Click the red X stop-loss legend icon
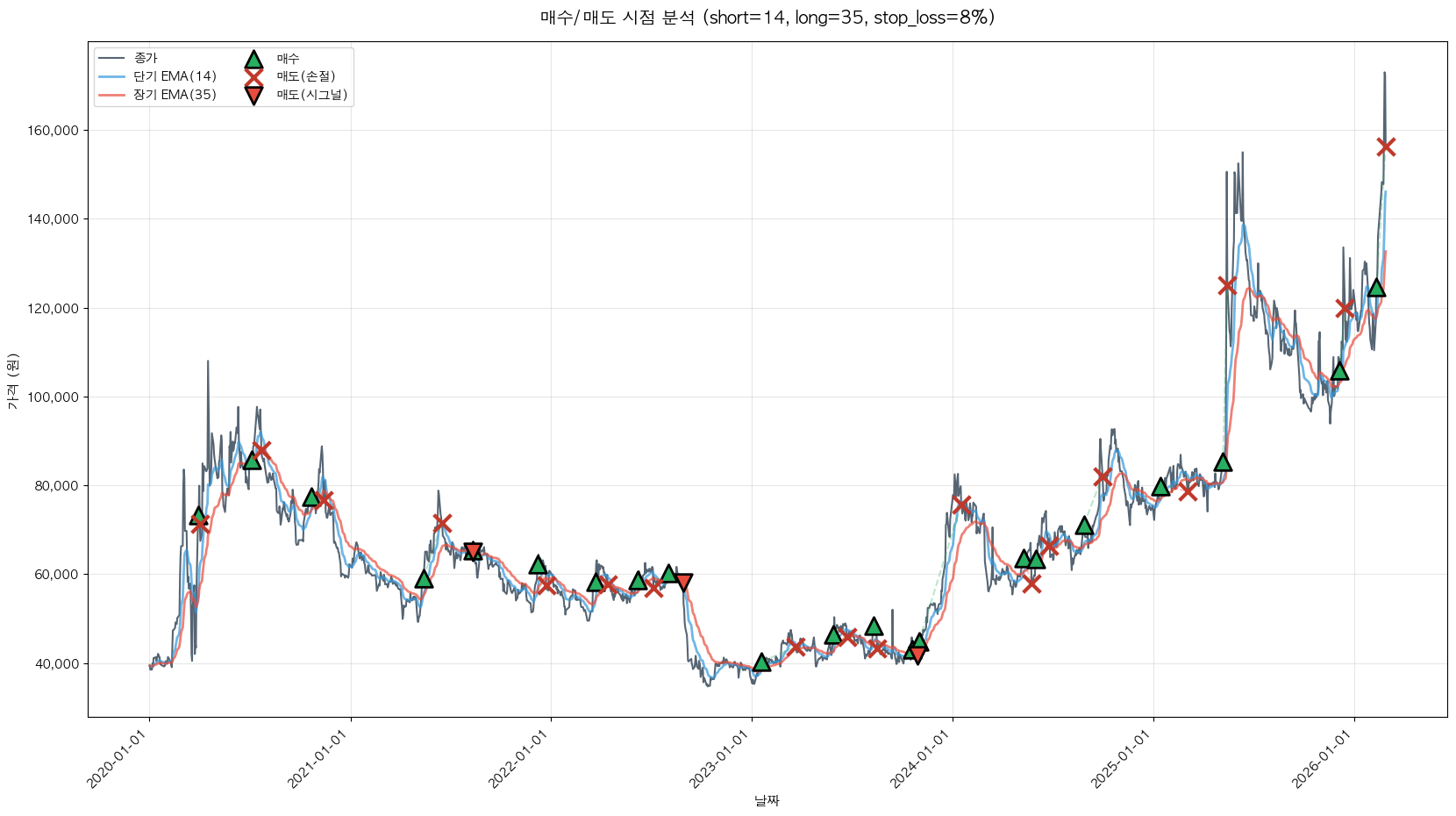1456x816 pixels. coord(253,77)
